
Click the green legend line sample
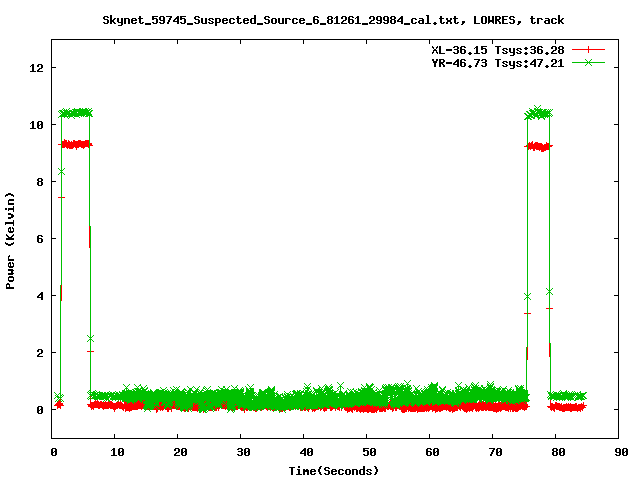click(x=588, y=62)
